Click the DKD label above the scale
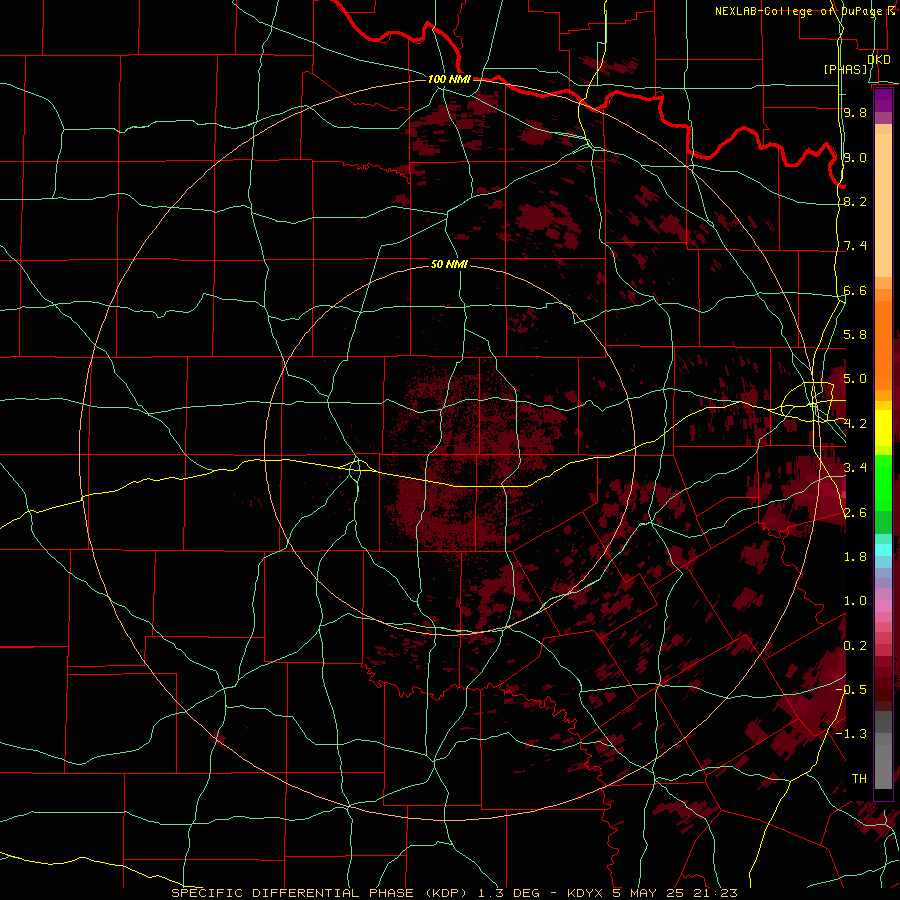Screen dimensions: 900x900 (879, 59)
